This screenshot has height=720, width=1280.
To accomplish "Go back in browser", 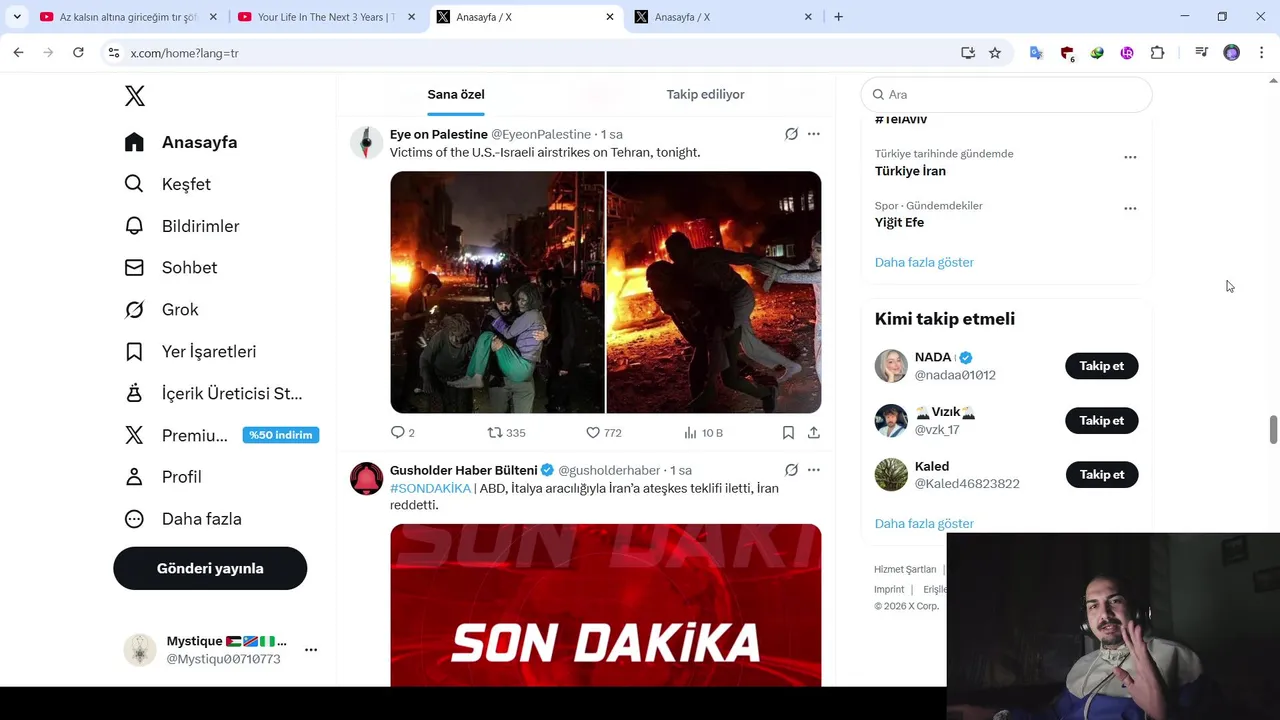I will point(18,53).
